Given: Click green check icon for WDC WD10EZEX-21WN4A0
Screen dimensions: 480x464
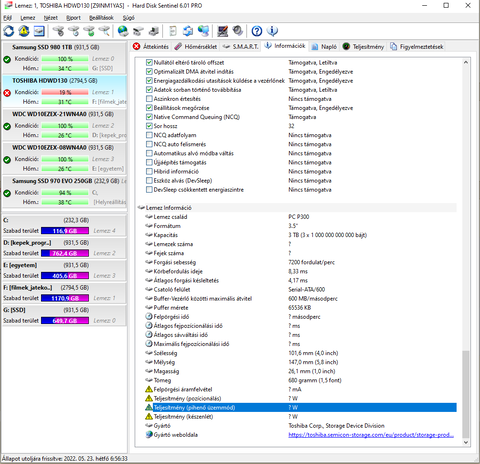Looking at the screenshot, I should (7, 126).
